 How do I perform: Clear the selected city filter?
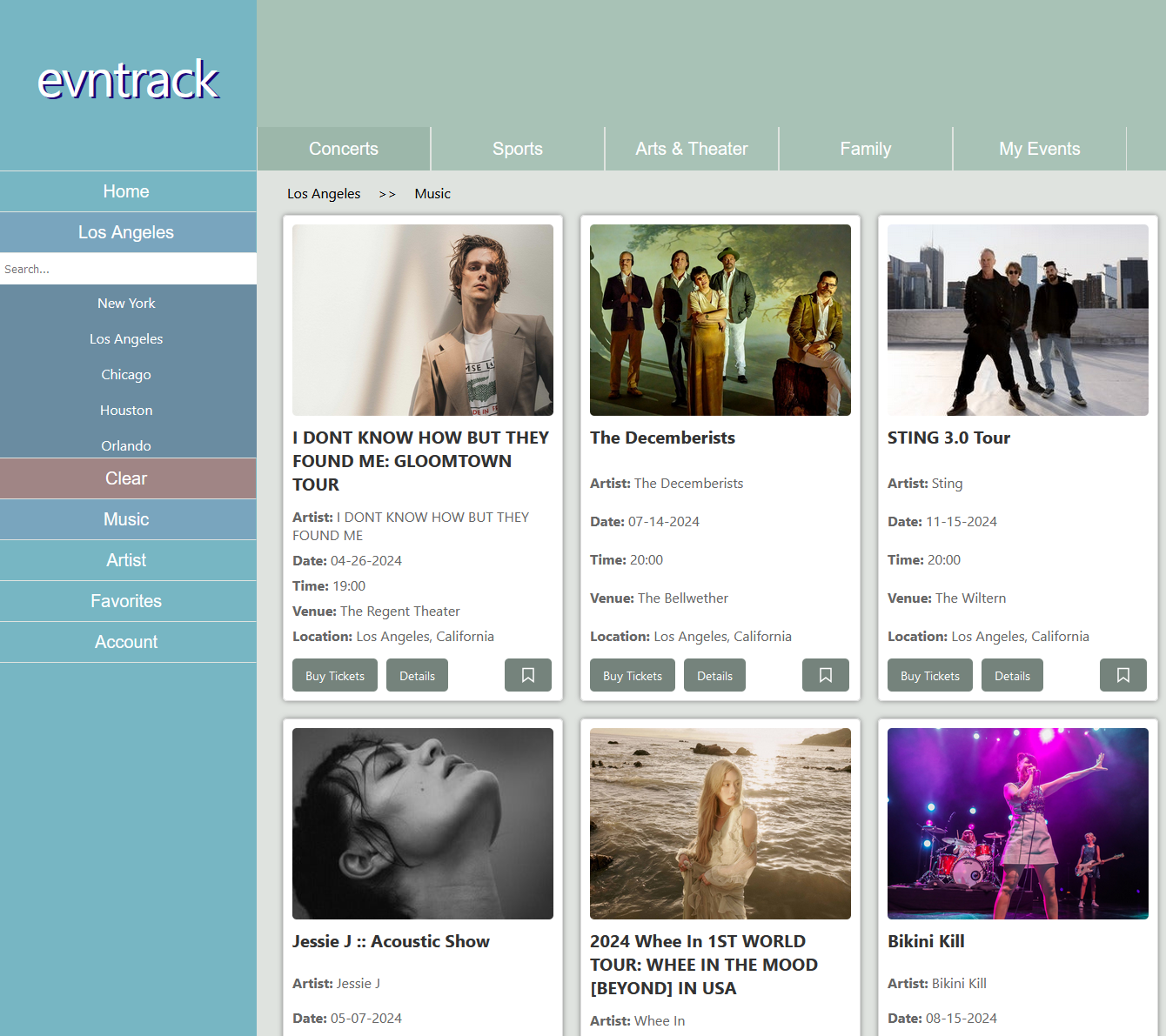pyautogui.click(x=128, y=478)
